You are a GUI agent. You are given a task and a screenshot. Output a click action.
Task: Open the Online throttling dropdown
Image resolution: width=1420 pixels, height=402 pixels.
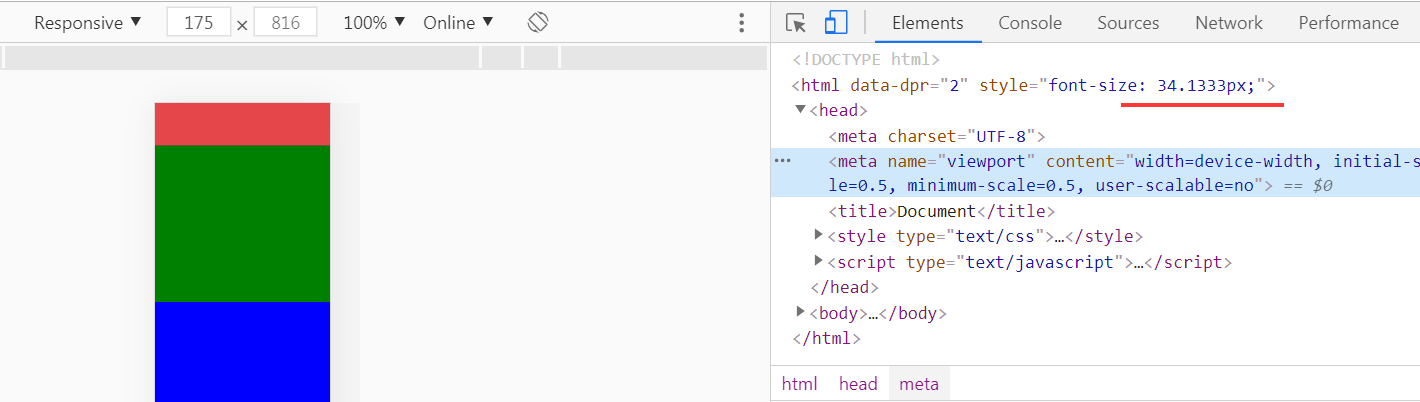coord(458,22)
